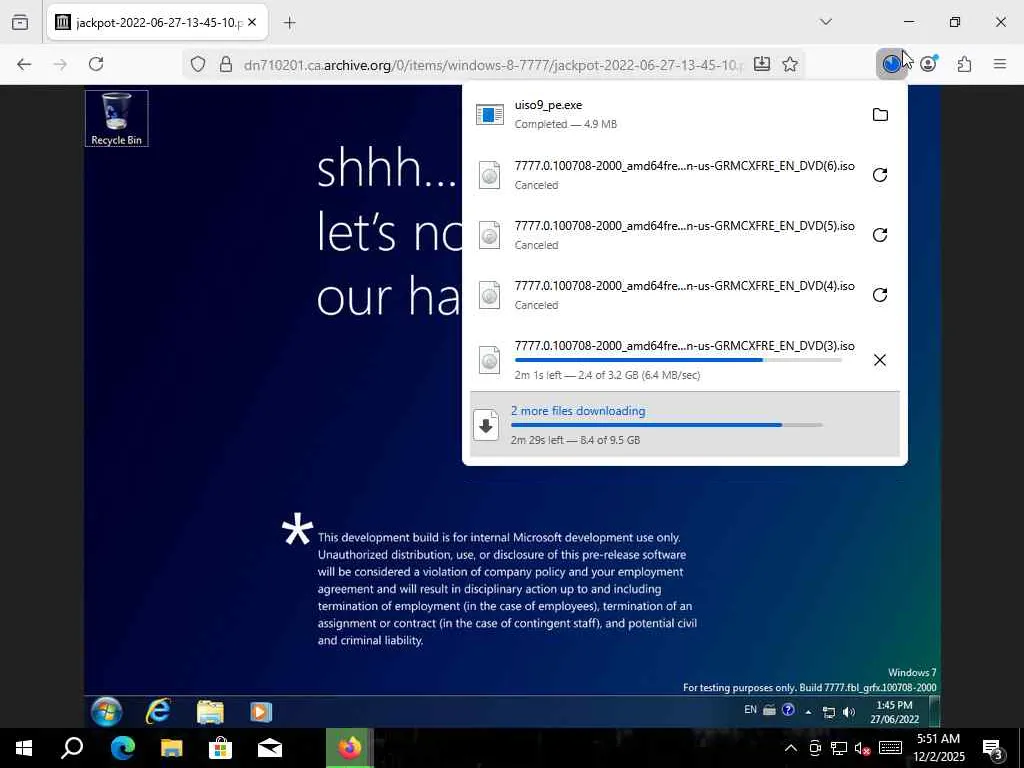Click Internet Explorer icon in the image
This screenshot has height=768, width=1024.
[158, 711]
